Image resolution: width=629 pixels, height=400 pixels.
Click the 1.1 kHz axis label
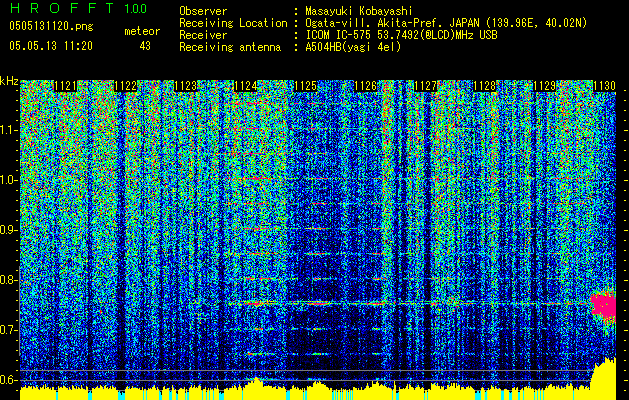(9, 130)
